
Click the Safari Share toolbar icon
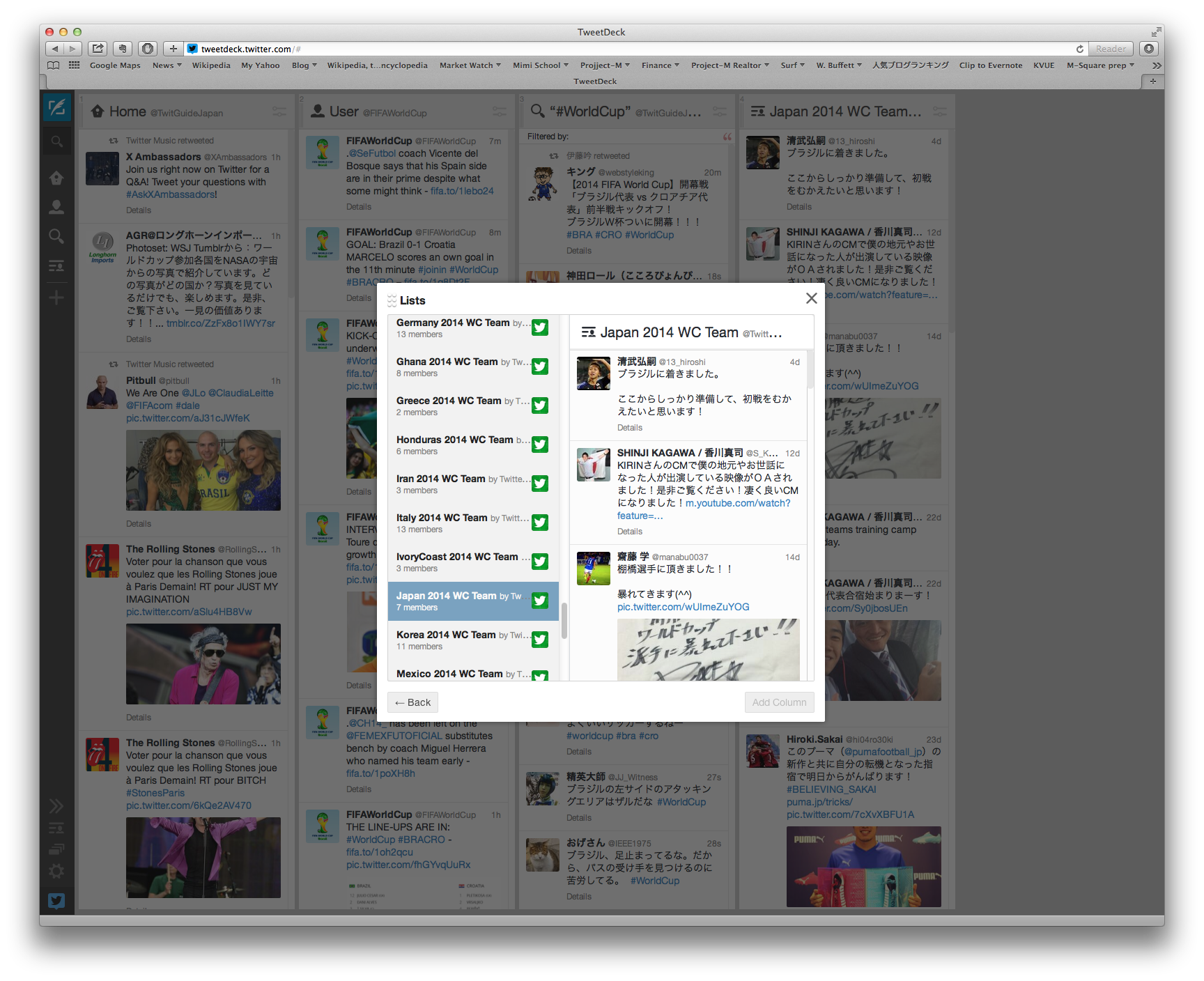pos(98,49)
